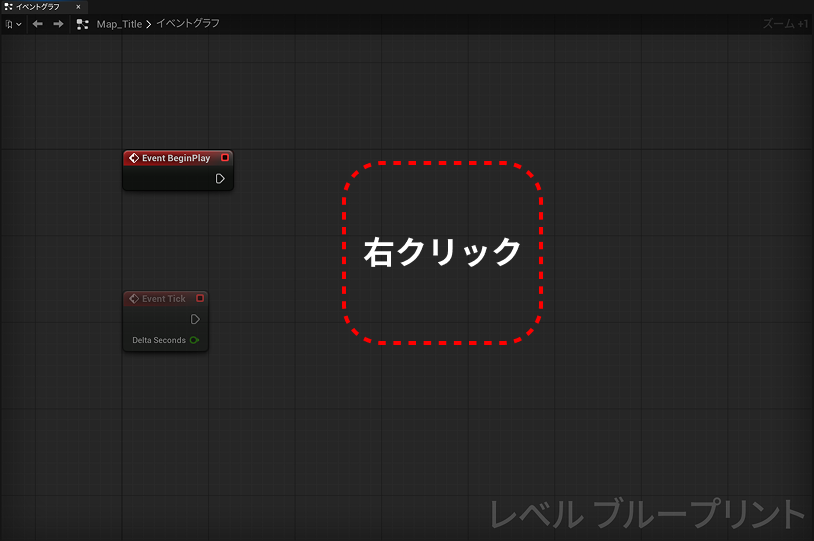Click the event diamond icon on Event Tick

click(x=134, y=299)
